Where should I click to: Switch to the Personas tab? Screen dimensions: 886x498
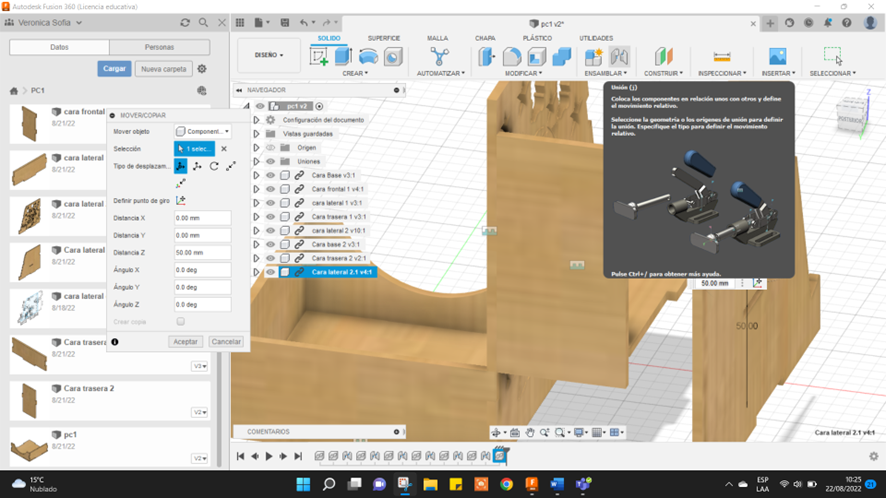point(159,47)
